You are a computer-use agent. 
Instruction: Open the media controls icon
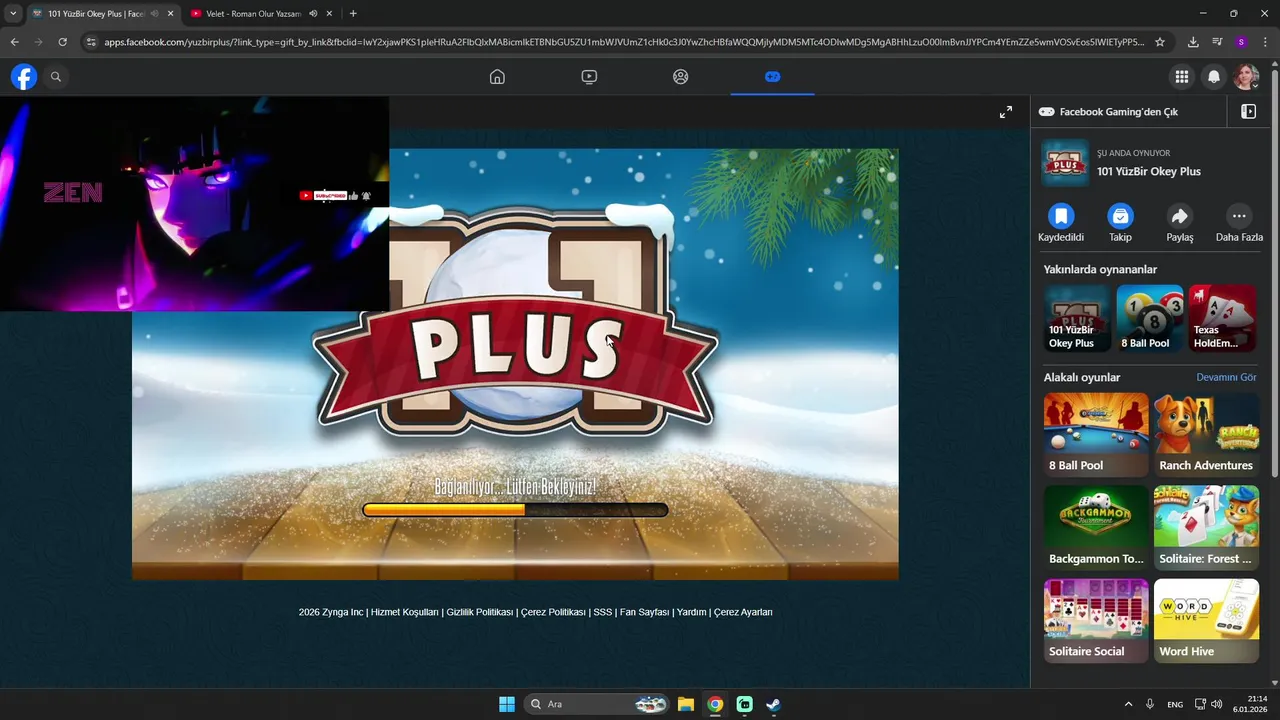click(x=1217, y=42)
